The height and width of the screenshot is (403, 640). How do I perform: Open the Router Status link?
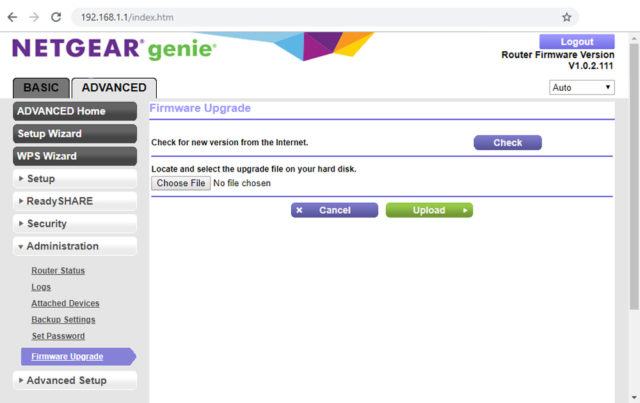pyautogui.click(x=58, y=271)
